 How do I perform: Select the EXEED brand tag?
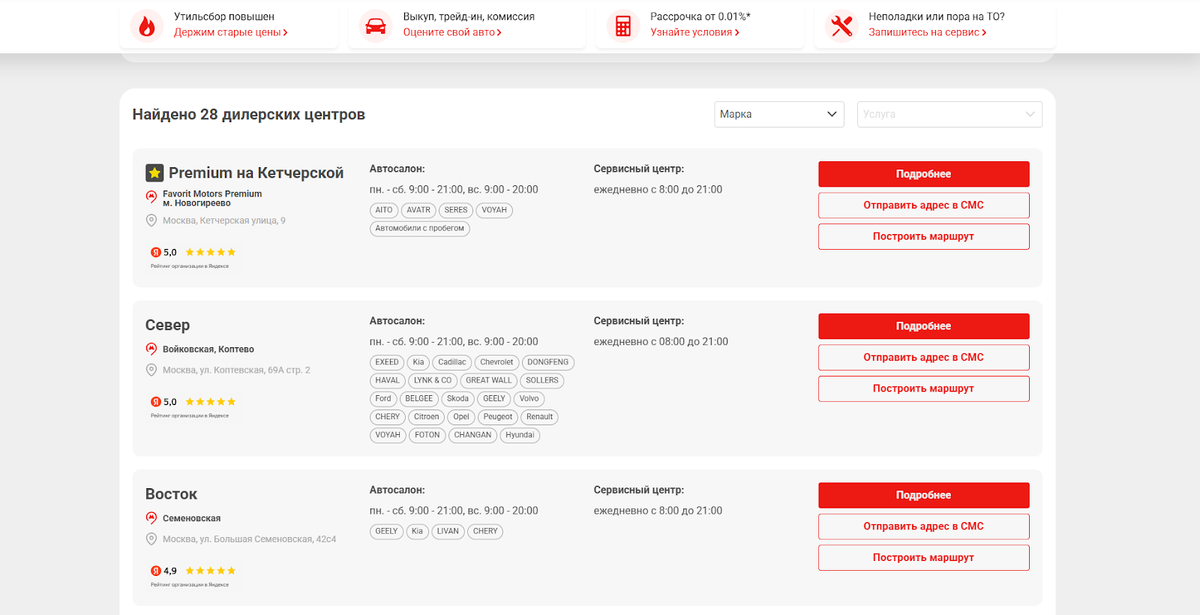[x=387, y=362]
